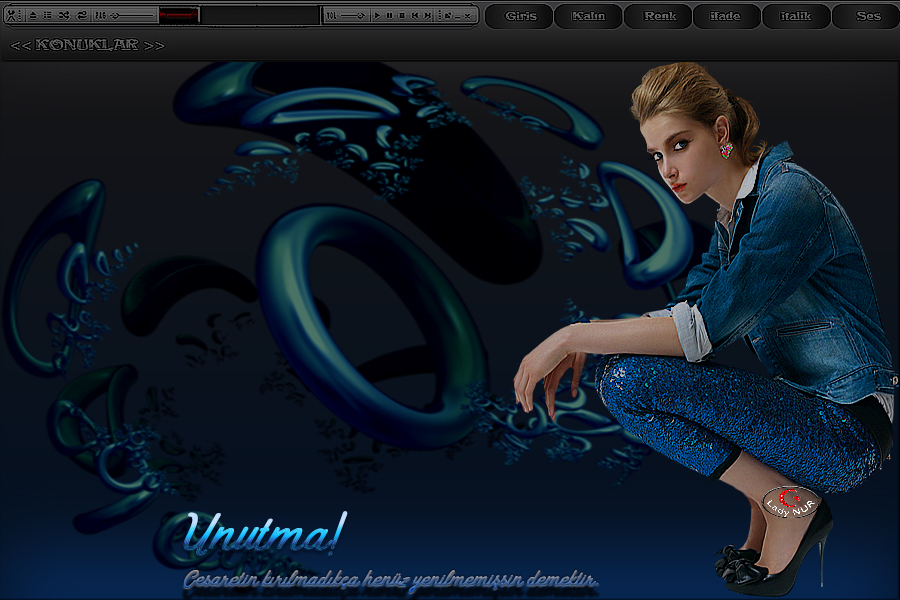Open the Renk color option
This screenshot has width=900, height=600.
coord(659,16)
